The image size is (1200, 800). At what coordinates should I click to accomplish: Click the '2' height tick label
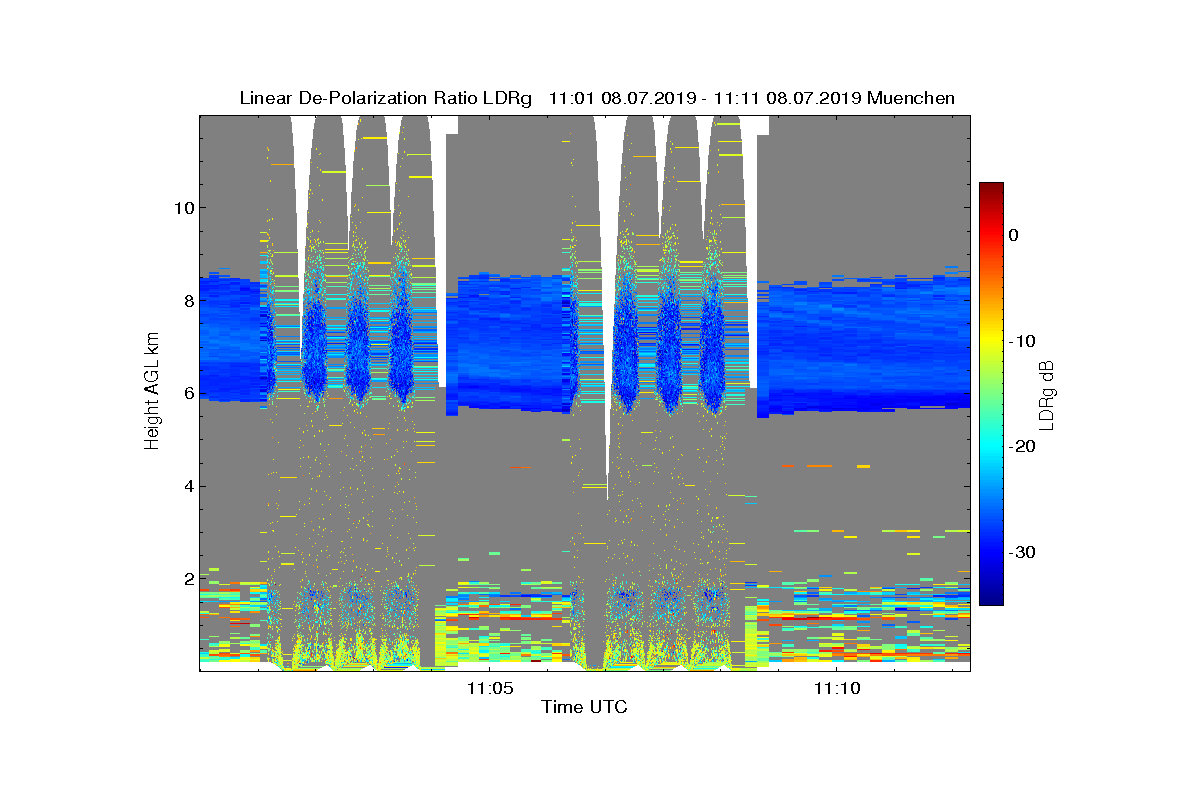tap(187, 579)
